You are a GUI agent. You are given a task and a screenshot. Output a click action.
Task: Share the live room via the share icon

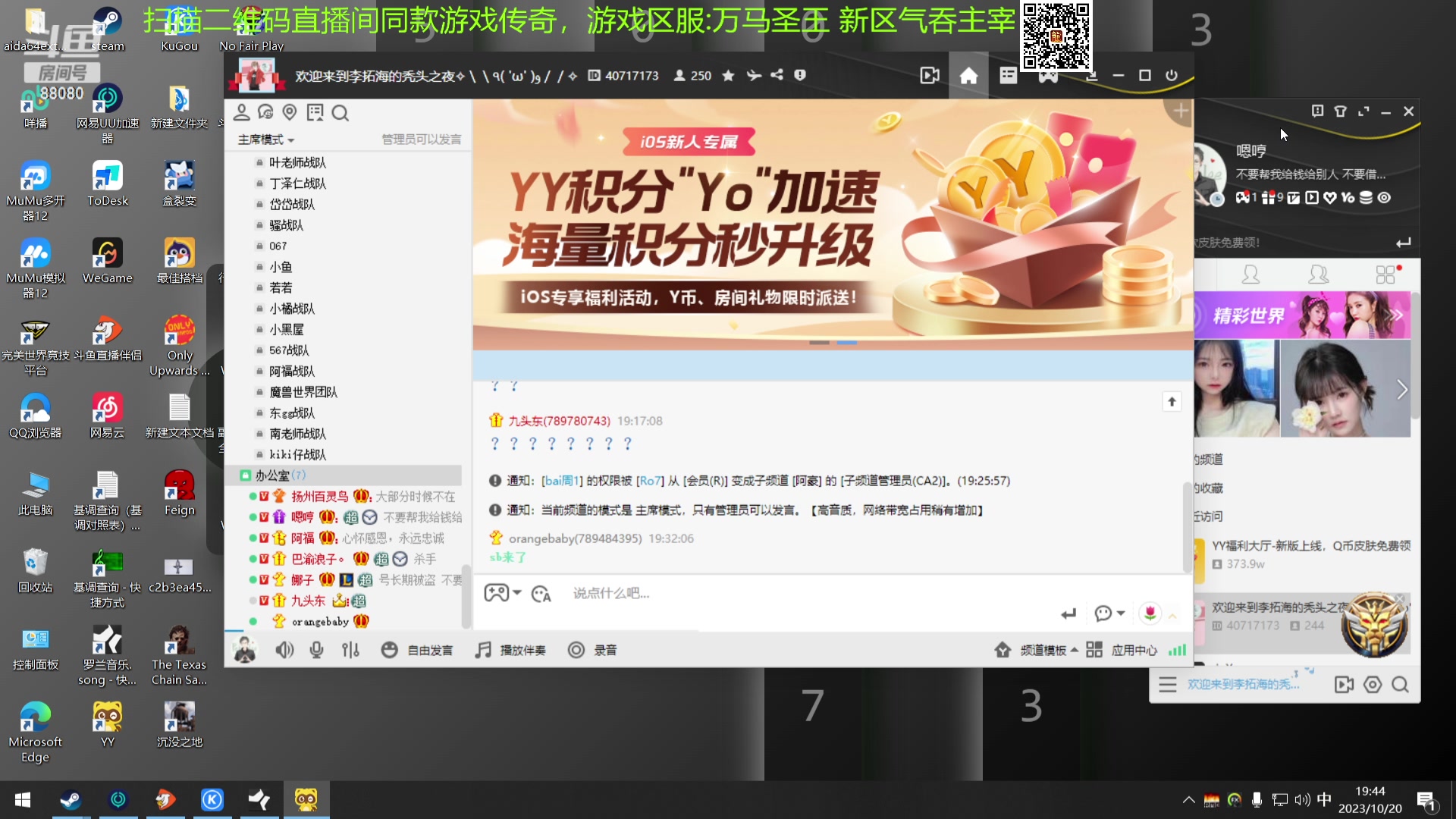pos(776,75)
